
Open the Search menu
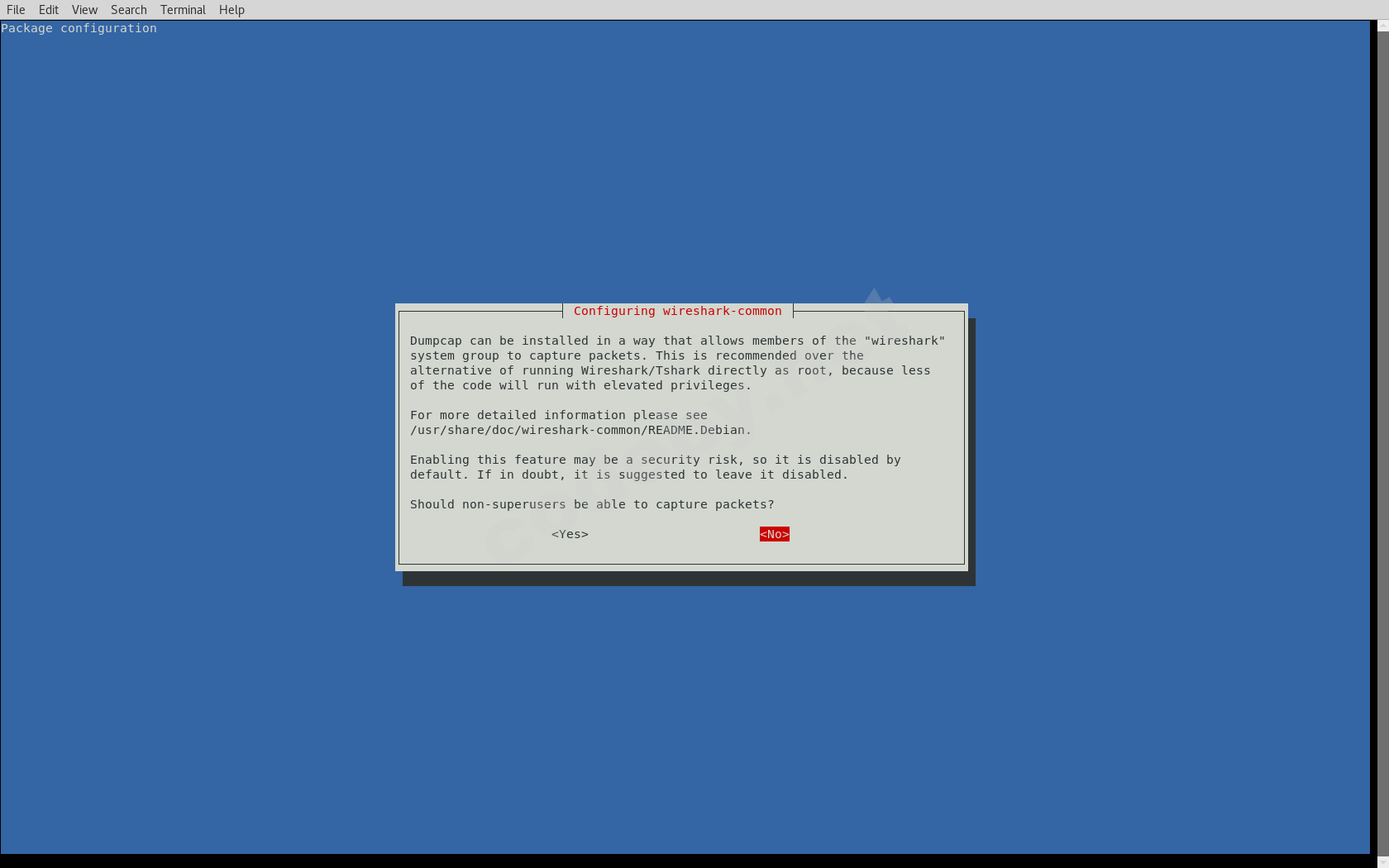coord(128,9)
